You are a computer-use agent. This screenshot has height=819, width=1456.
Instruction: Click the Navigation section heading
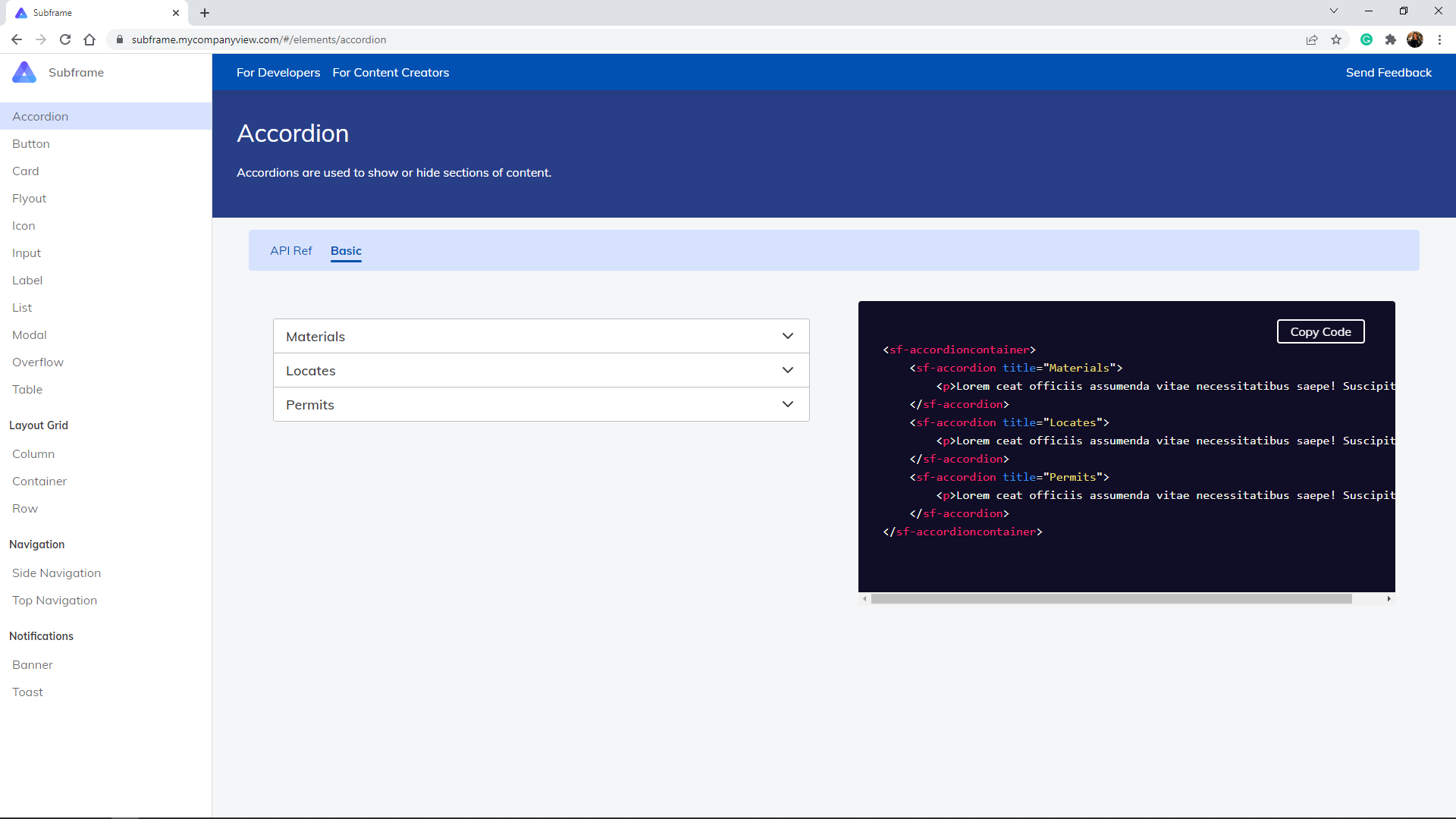(37, 544)
